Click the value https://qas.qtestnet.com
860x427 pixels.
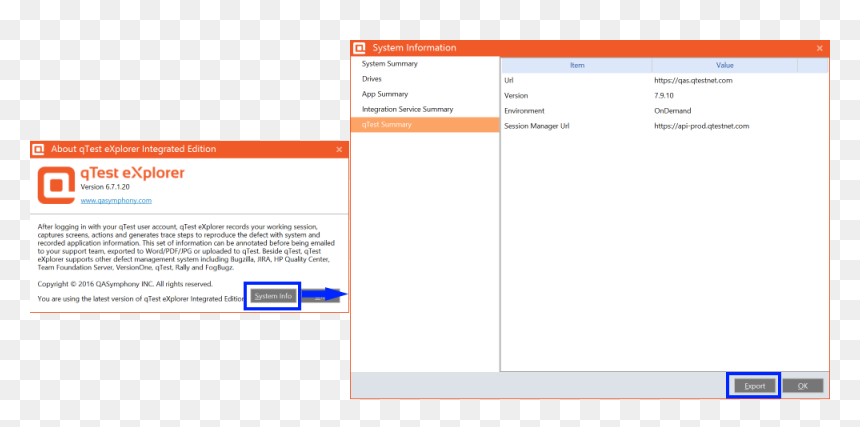(x=693, y=80)
